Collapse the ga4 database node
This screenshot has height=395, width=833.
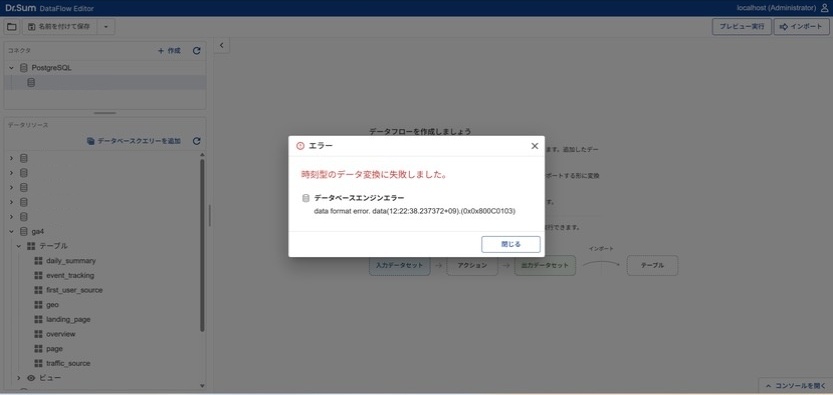pyautogui.click(x=11, y=231)
